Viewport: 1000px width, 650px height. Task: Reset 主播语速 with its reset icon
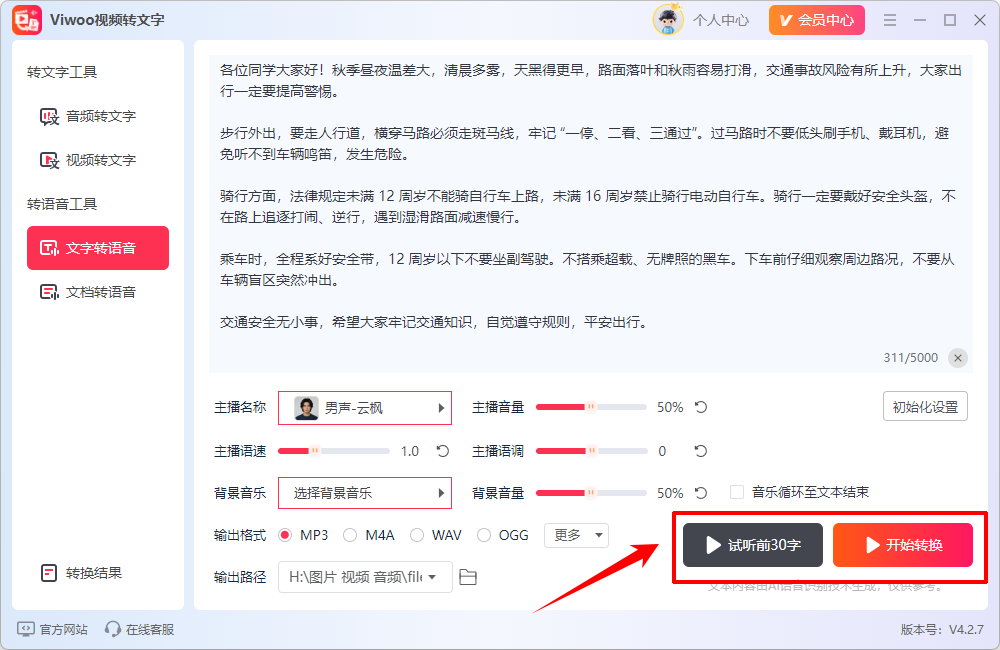coord(443,451)
